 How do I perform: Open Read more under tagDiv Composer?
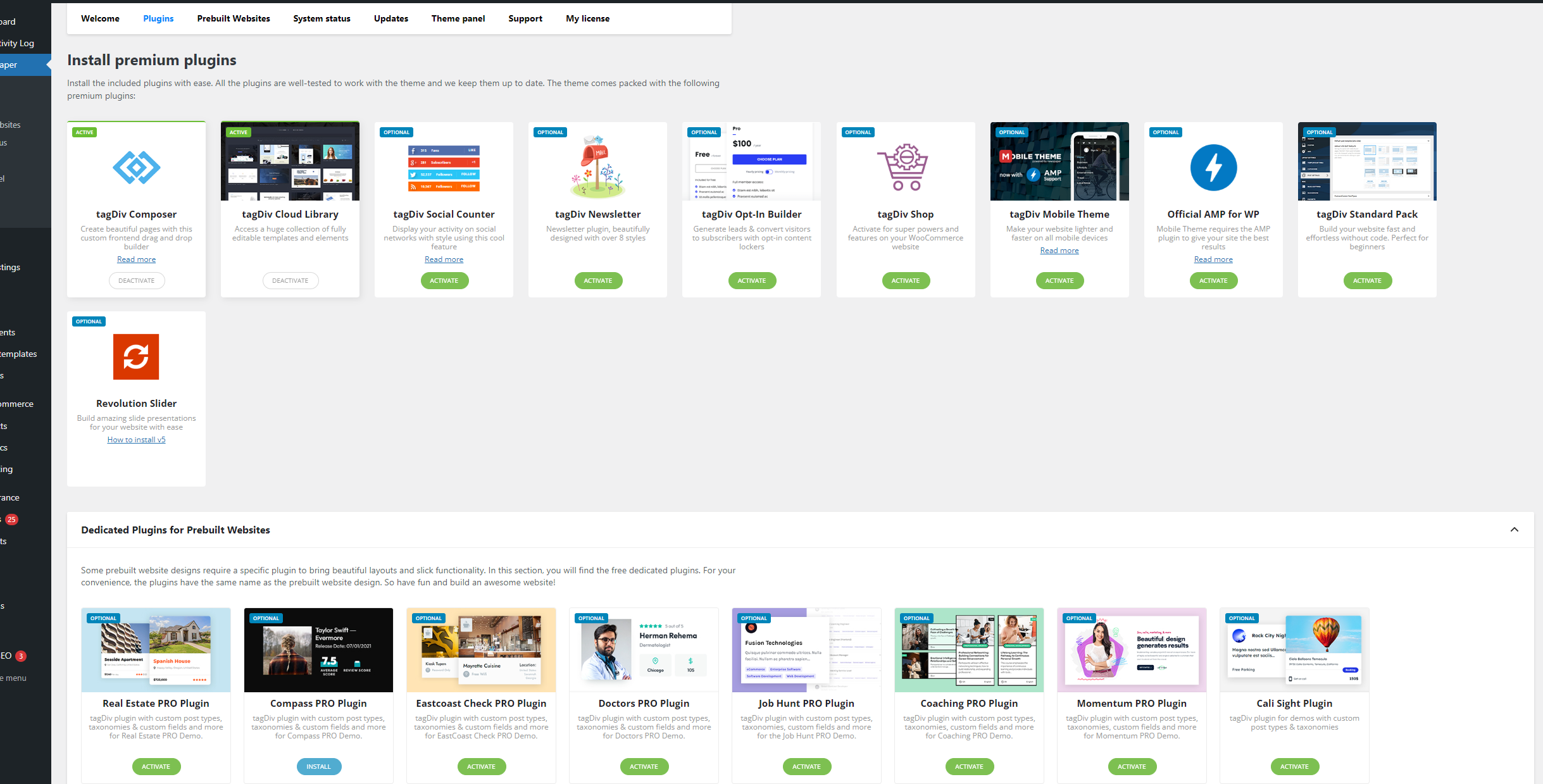tap(136, 259)
